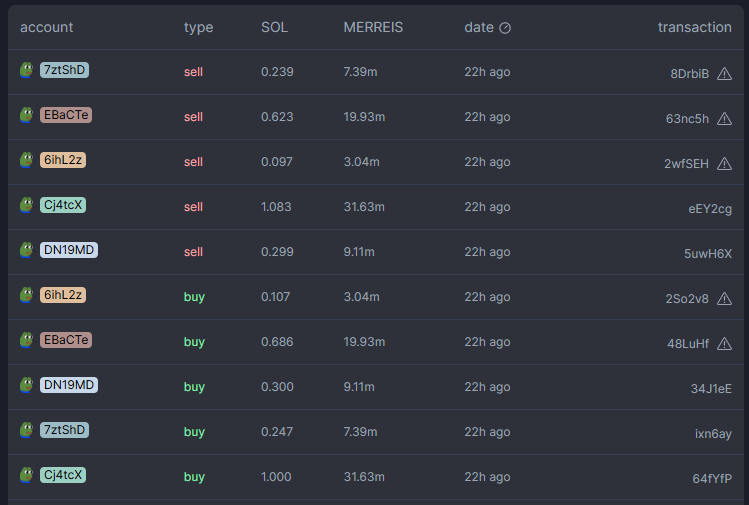The image size is (749, 505).
Task: Click the SOL column header
Action: [274, 27]
